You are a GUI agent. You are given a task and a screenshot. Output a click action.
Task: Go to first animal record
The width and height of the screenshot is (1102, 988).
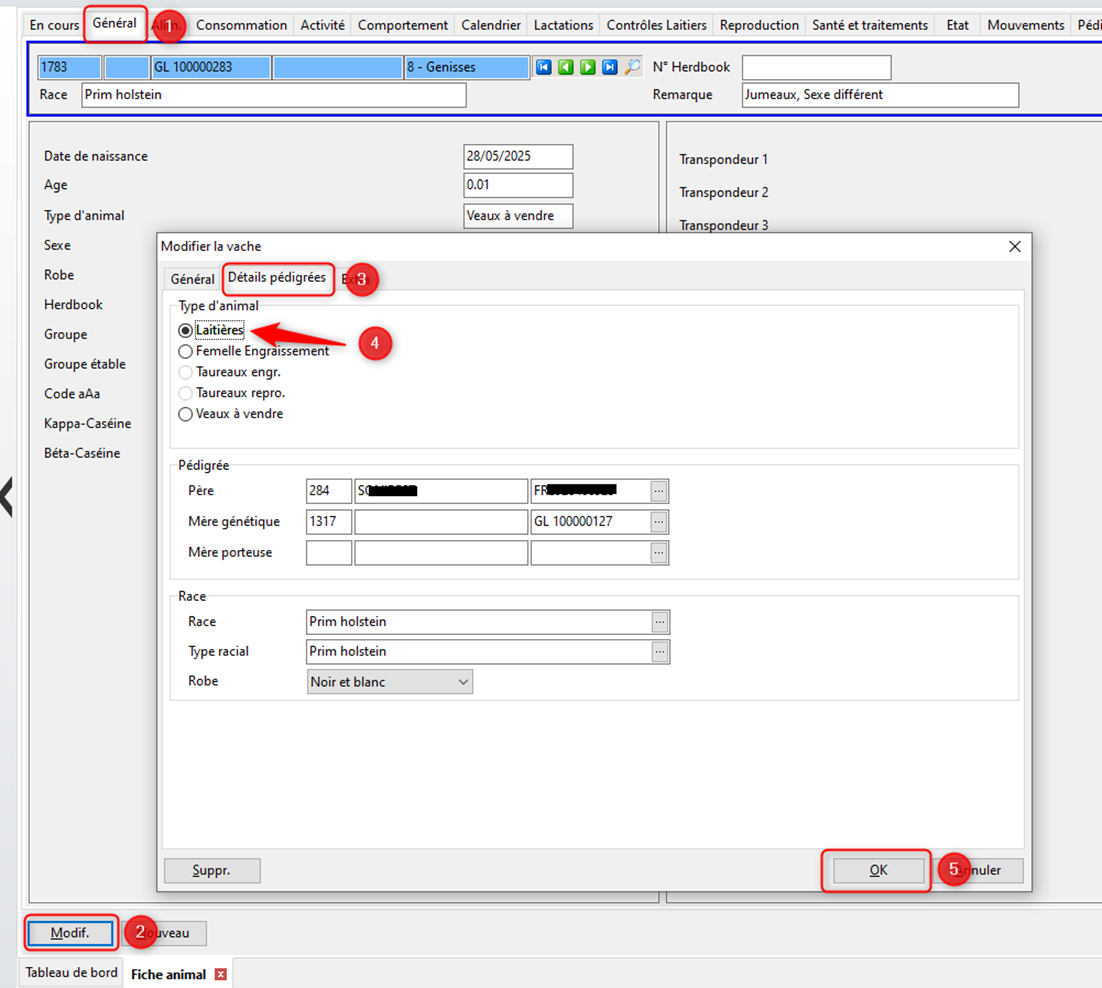click(544, 68)
